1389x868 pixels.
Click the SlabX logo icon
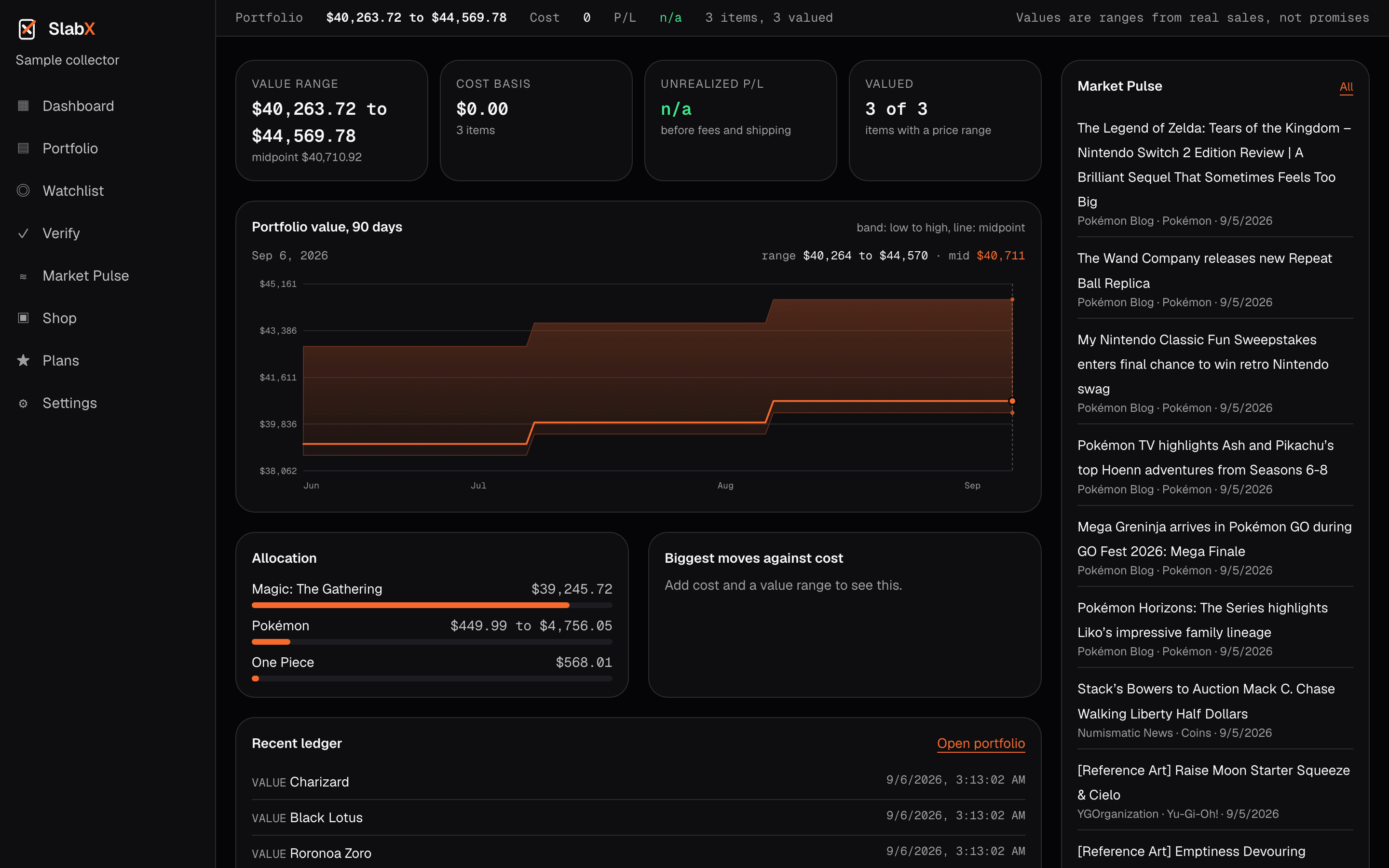point(27,29)
